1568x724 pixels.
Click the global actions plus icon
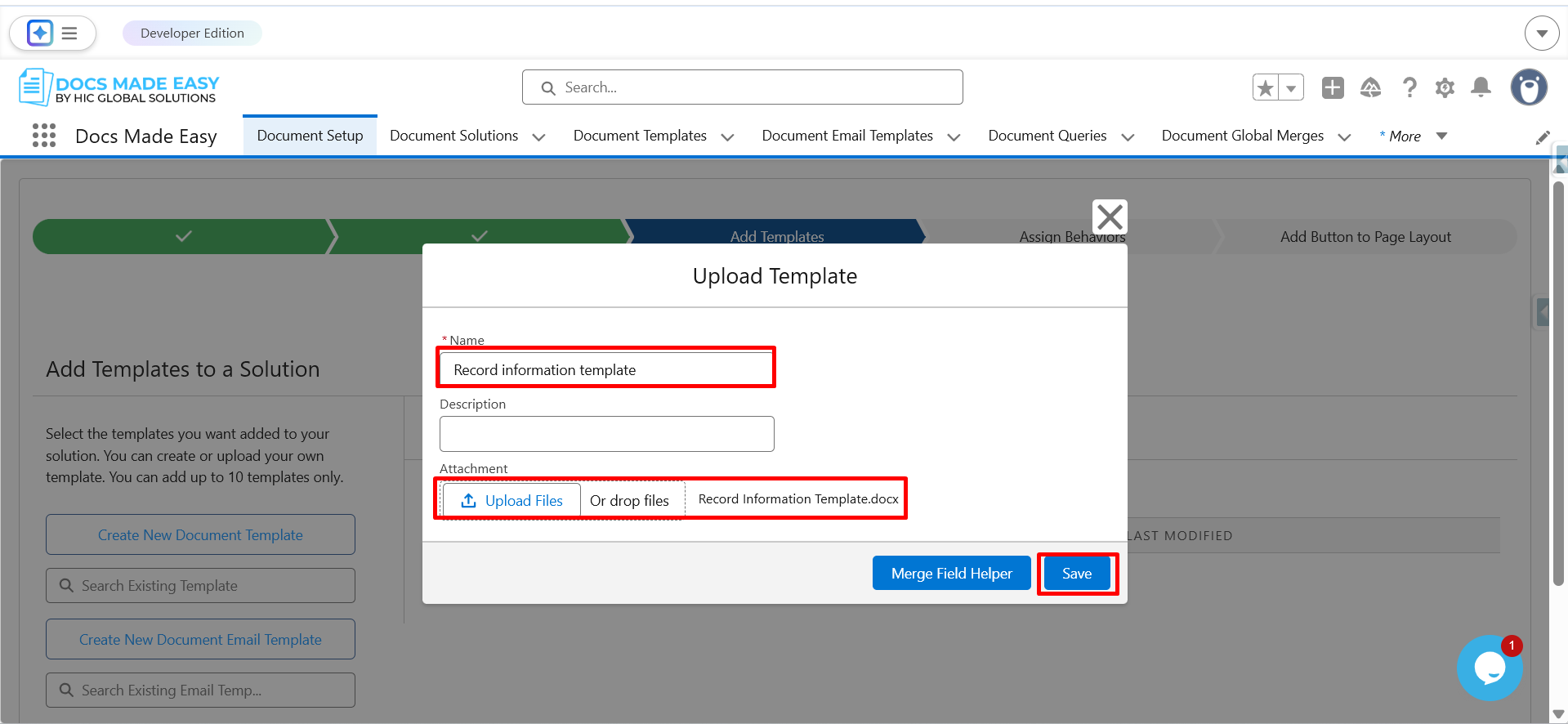tap(1333, 87)
